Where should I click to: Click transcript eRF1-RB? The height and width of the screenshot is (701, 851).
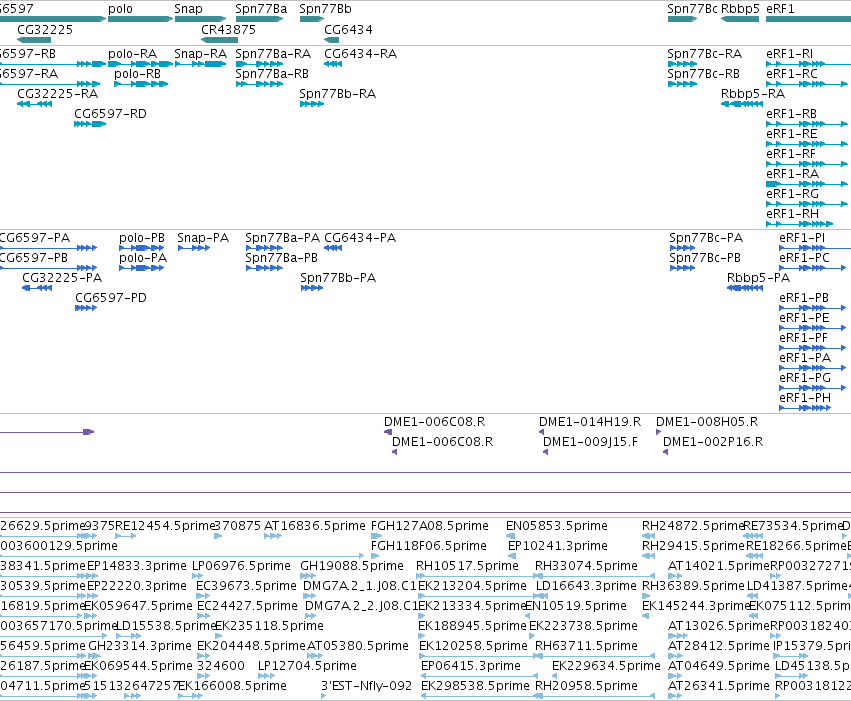coord(791,114)
